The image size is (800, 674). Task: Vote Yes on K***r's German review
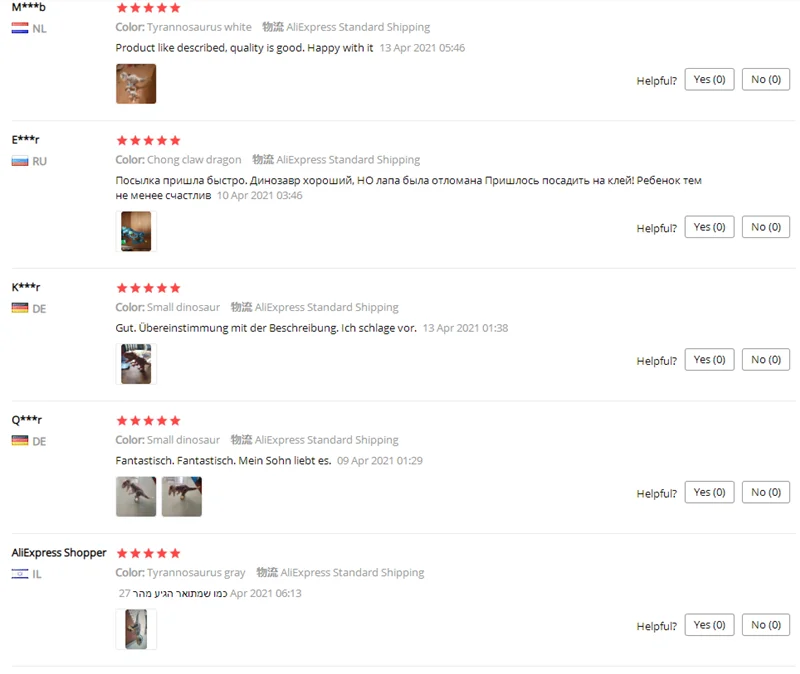click(709, 360)
